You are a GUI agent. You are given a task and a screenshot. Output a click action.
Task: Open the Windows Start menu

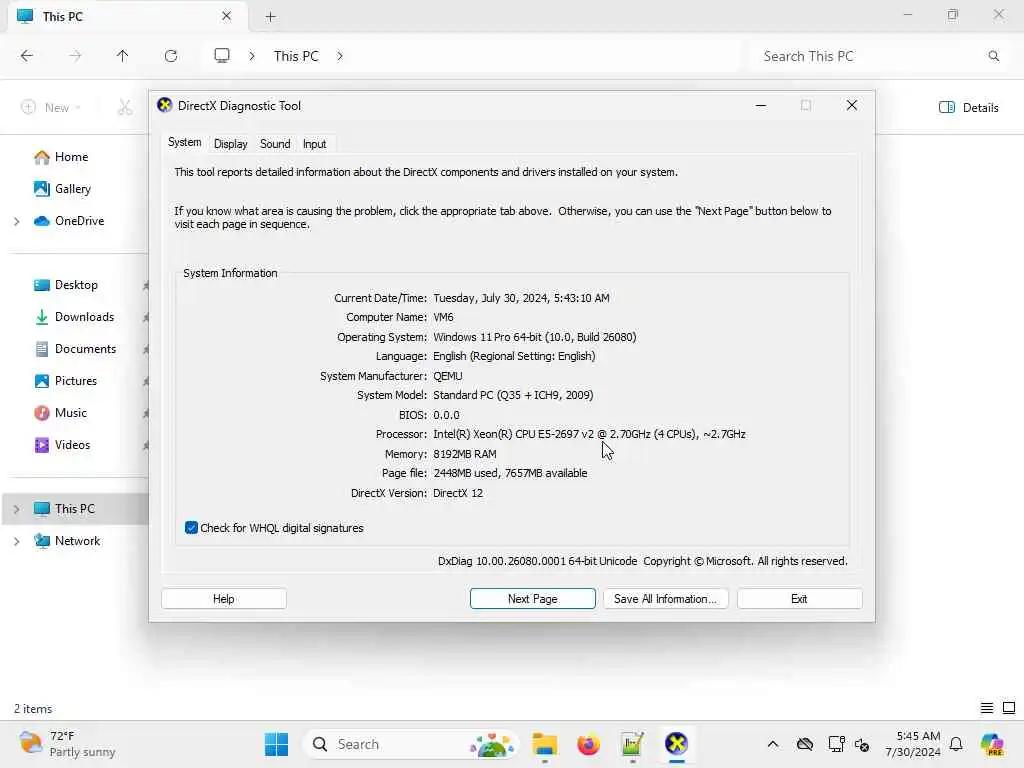click(x=276, y=744)
